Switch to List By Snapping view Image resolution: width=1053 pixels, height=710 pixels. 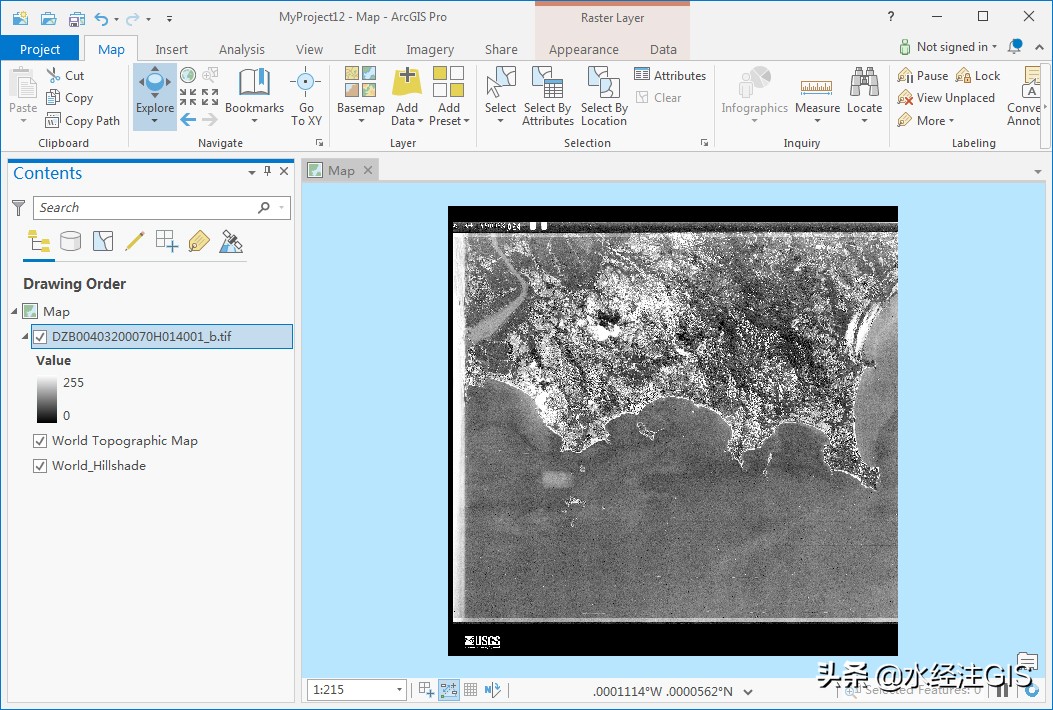[x=167, y=240]
